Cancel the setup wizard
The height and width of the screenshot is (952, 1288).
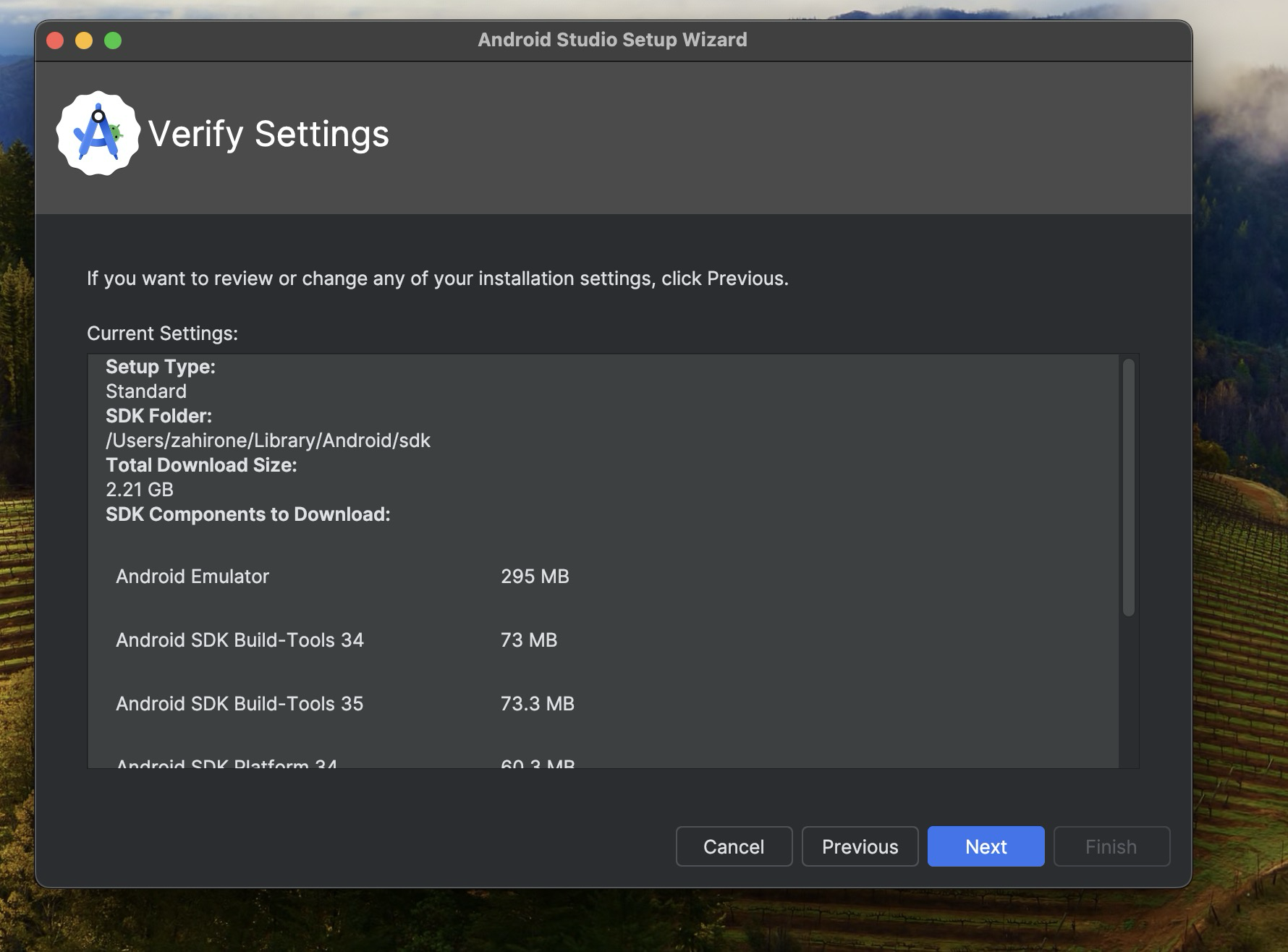[734, 846]
